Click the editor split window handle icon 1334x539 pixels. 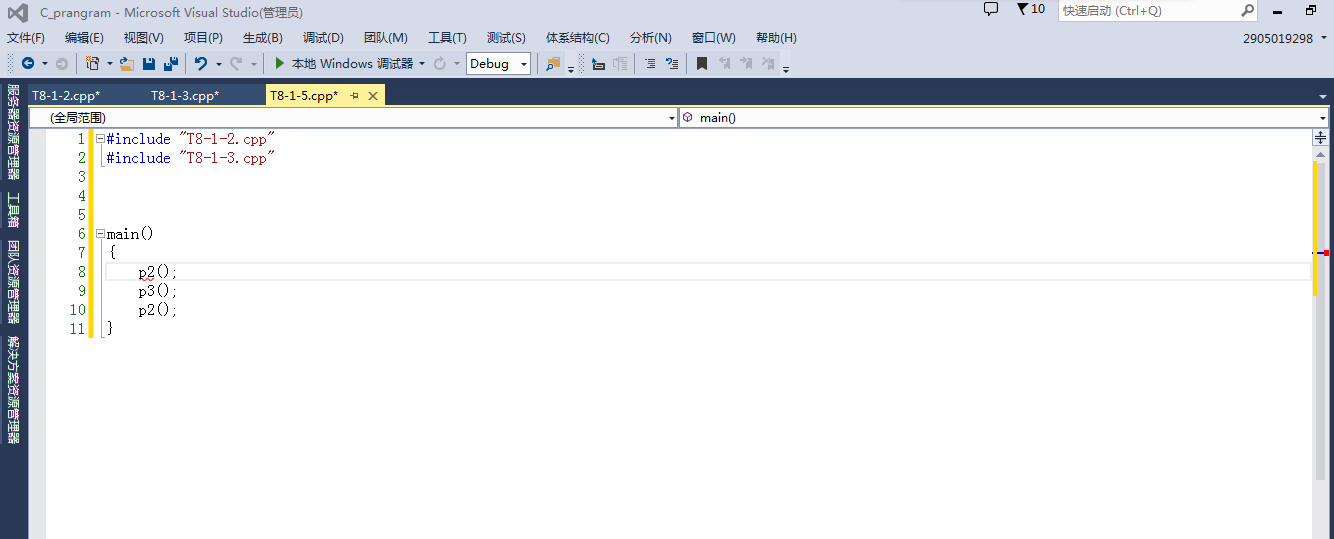(x=1321, y=137)
